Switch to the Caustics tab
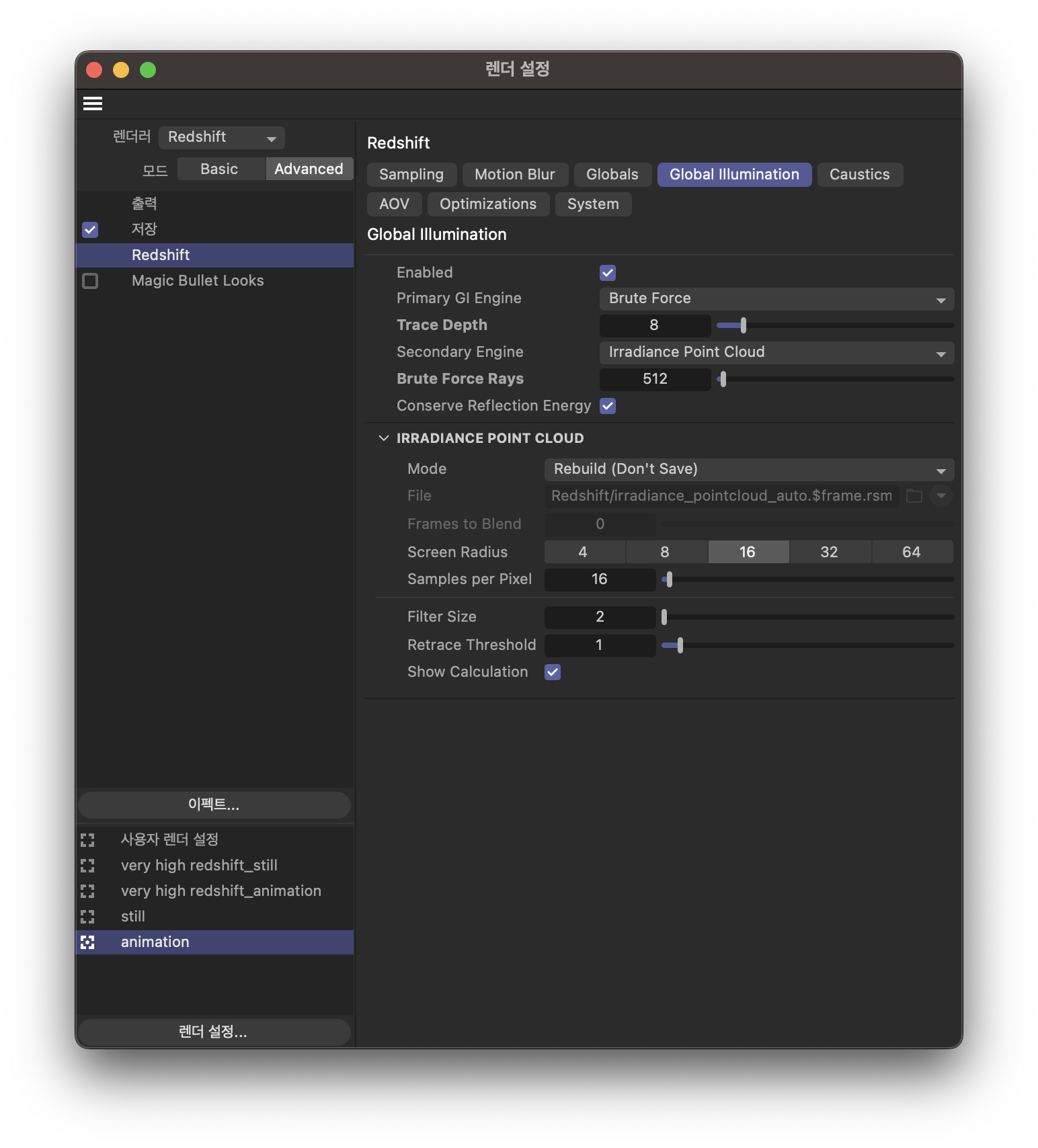The width and height of the screenshot is (1038, 1148). pyautogui.click(x=860, y=175)
